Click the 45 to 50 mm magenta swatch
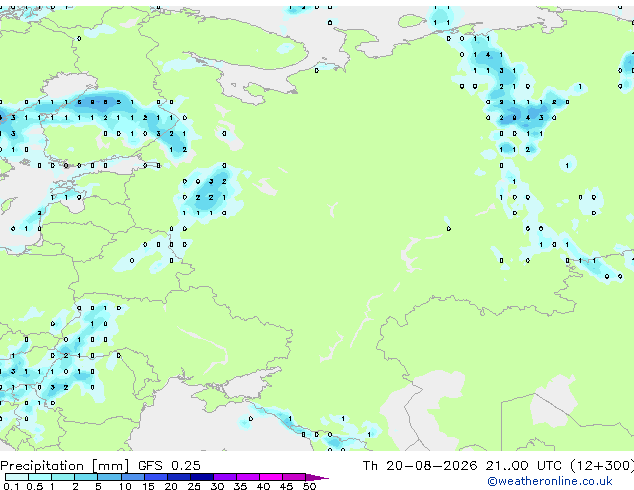The width and height of the screenshot is (634, 490). (x=294, y=477)
